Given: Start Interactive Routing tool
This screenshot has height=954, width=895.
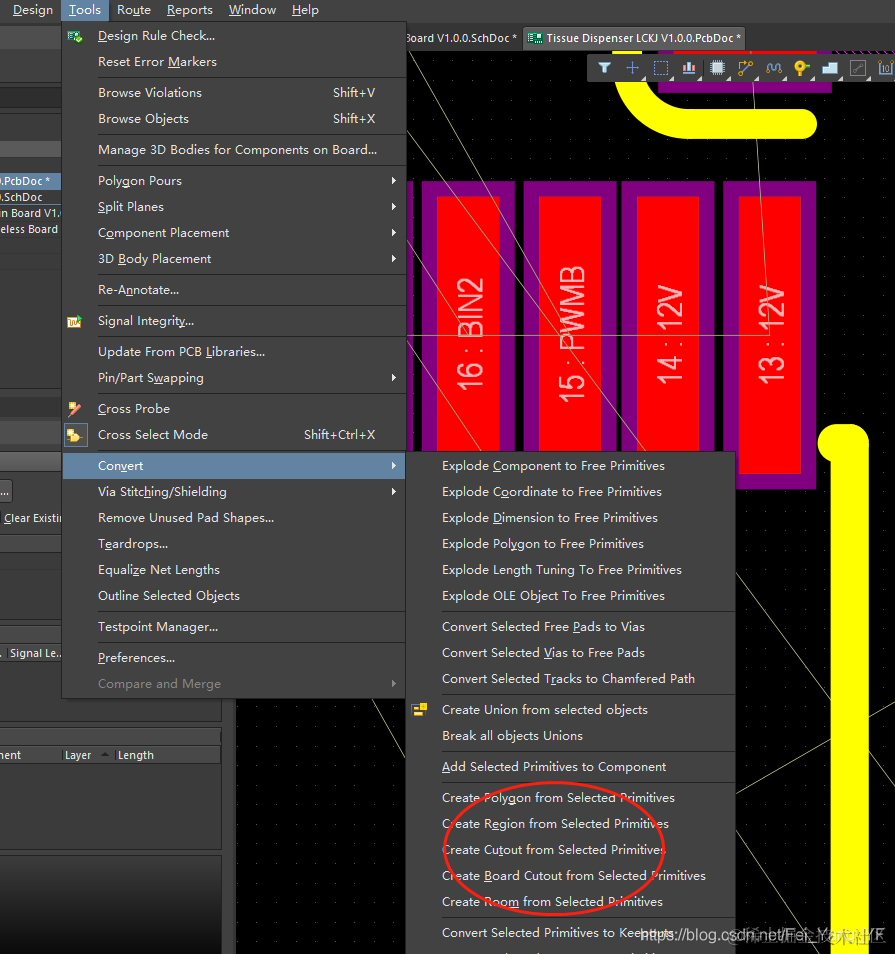Looking at the screenshot, I should tap(745, 68).
